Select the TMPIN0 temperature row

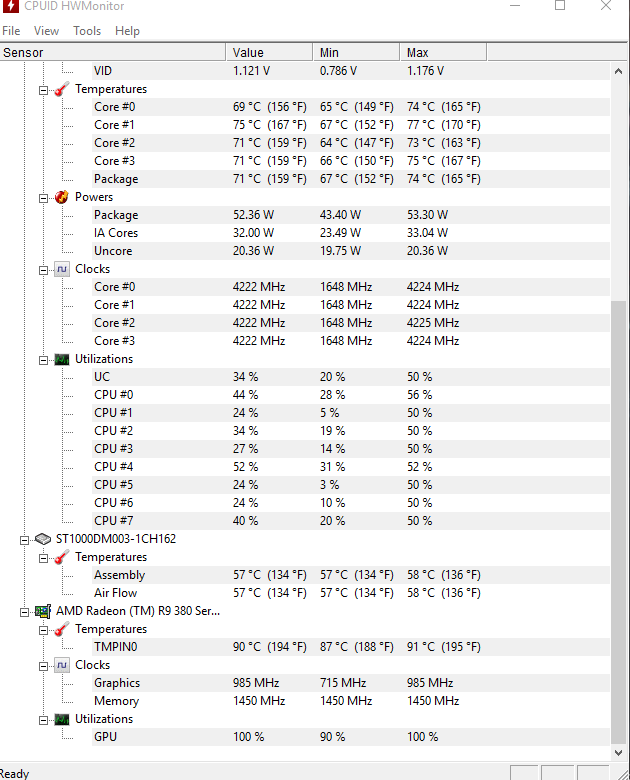305,647
